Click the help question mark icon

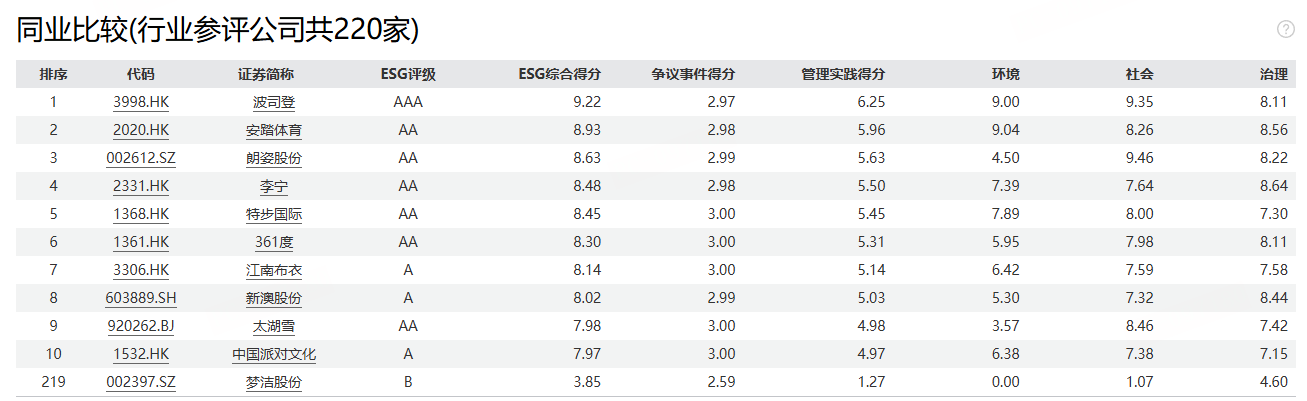1286,29
